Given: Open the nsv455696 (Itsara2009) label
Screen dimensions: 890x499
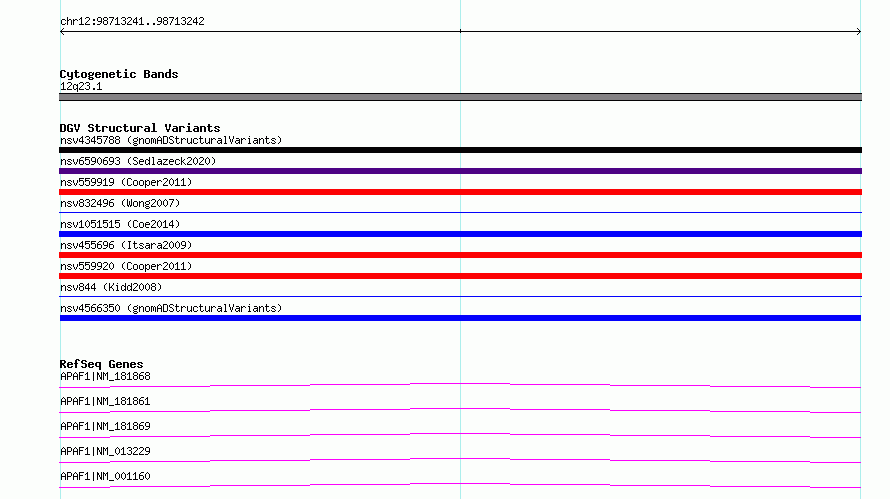Looking at the screenshot, I should 126,245.
